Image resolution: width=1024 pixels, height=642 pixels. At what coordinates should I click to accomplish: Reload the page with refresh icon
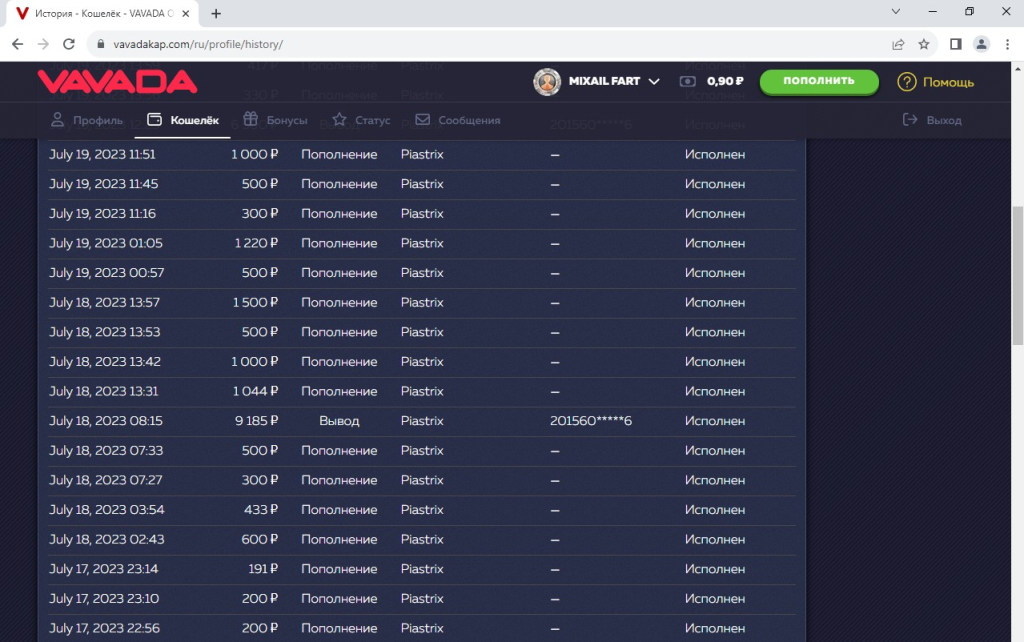click(69, 44)
